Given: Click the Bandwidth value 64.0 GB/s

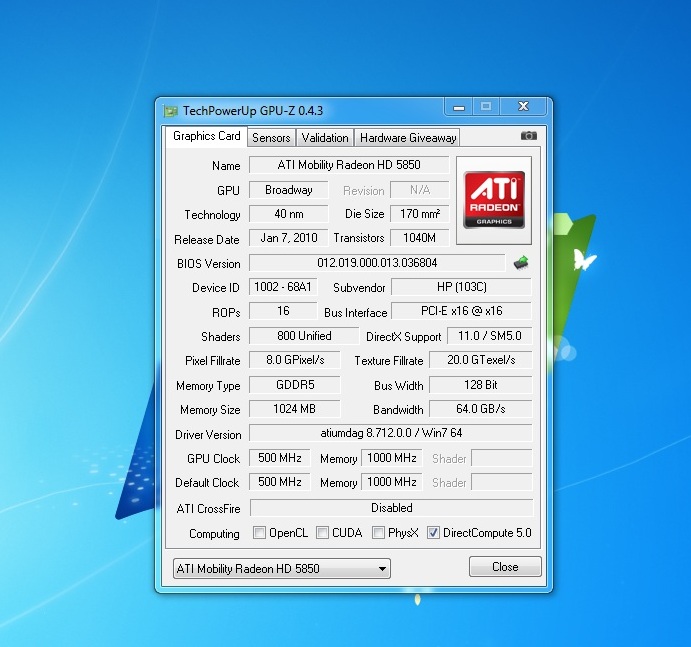Looking at the screenshot, I should [x=481, y=409].
